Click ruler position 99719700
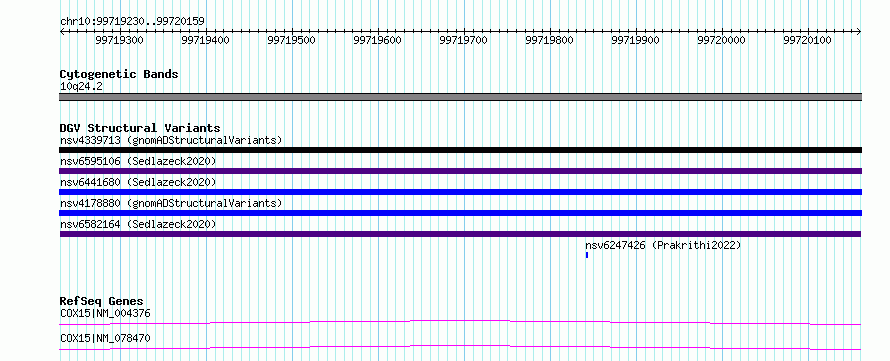The height and width of the screenshot is (361, 890). (464, 40)
